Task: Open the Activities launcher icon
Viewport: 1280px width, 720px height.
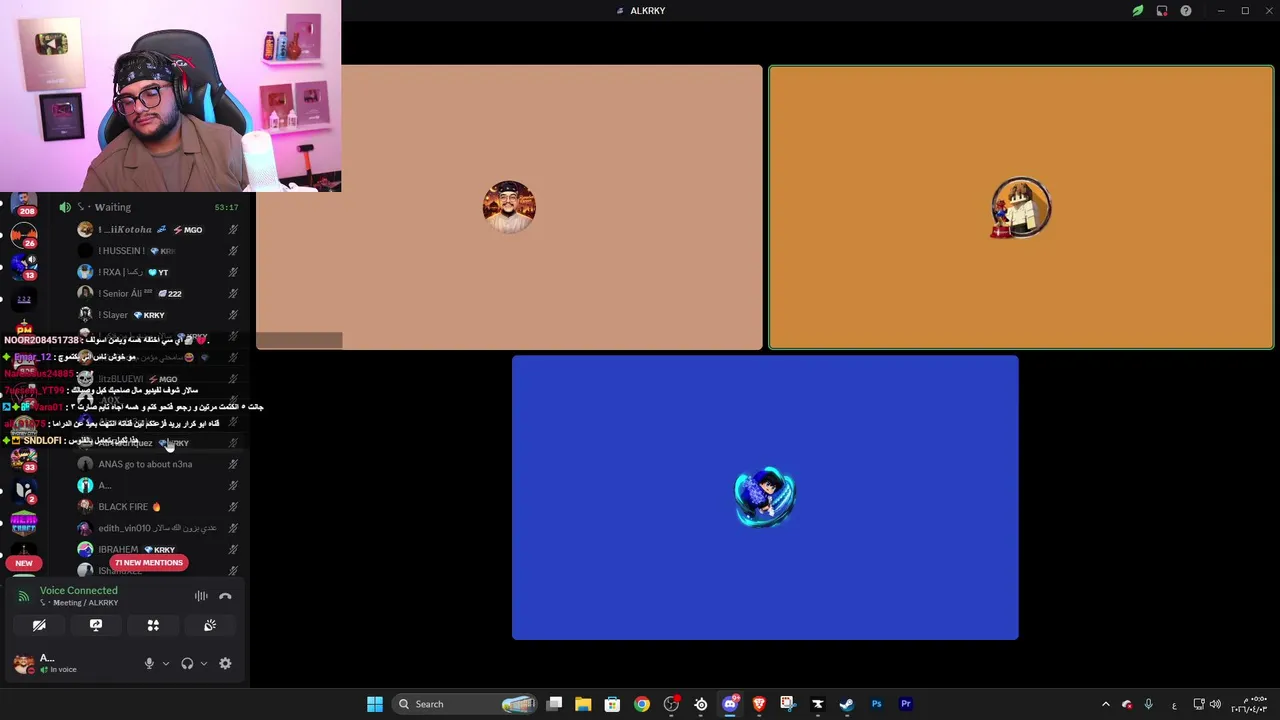Action: pyautogui.click(x=153, y=625)
